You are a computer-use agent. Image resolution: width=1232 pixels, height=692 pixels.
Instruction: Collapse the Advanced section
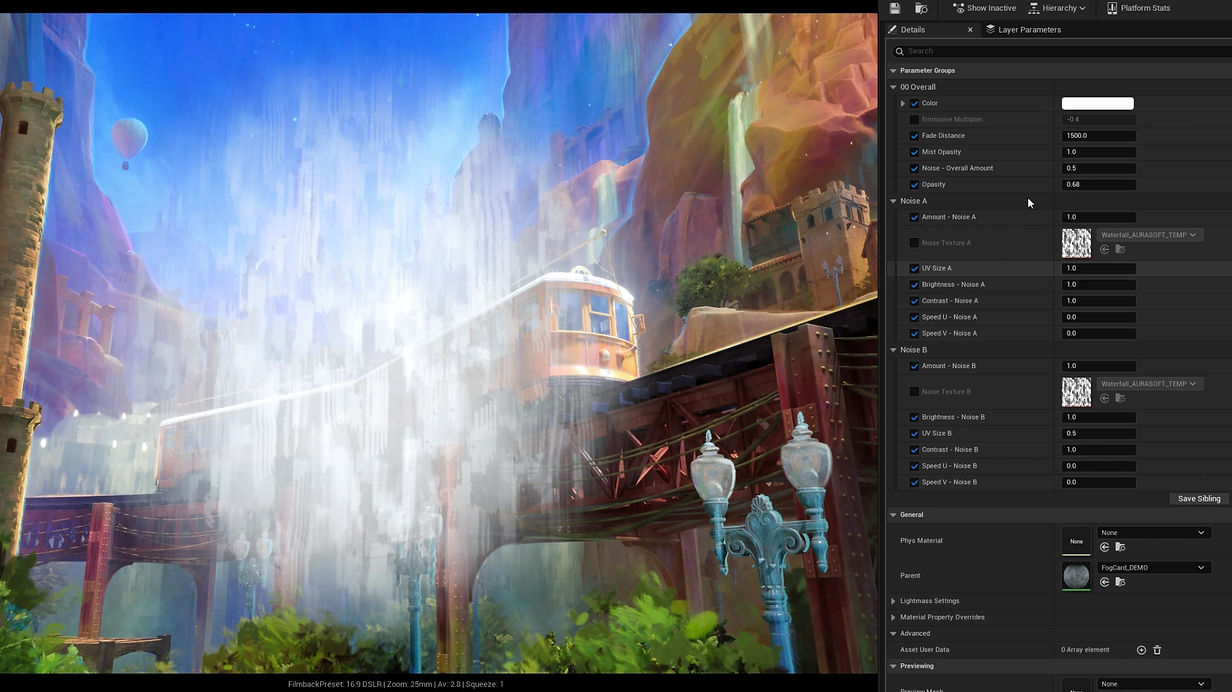pos(894,633)
